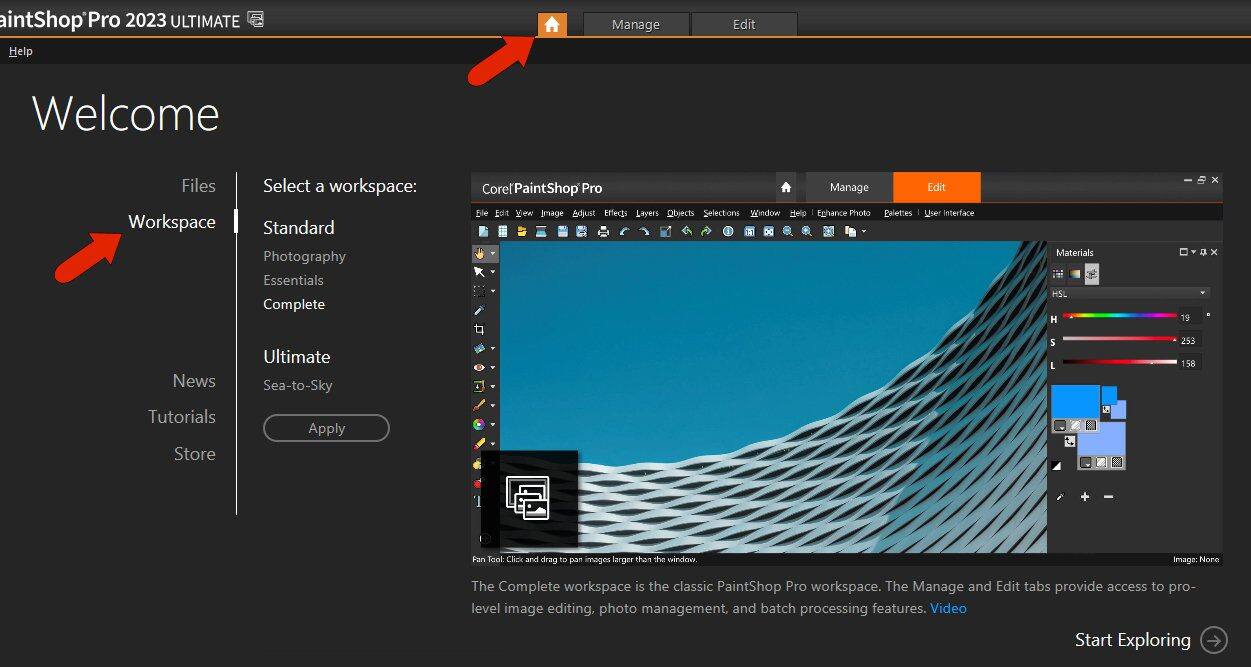Screen dimensions: 1251x667
Task: Choose the Essentials workspace
Action: coord(293,280)
